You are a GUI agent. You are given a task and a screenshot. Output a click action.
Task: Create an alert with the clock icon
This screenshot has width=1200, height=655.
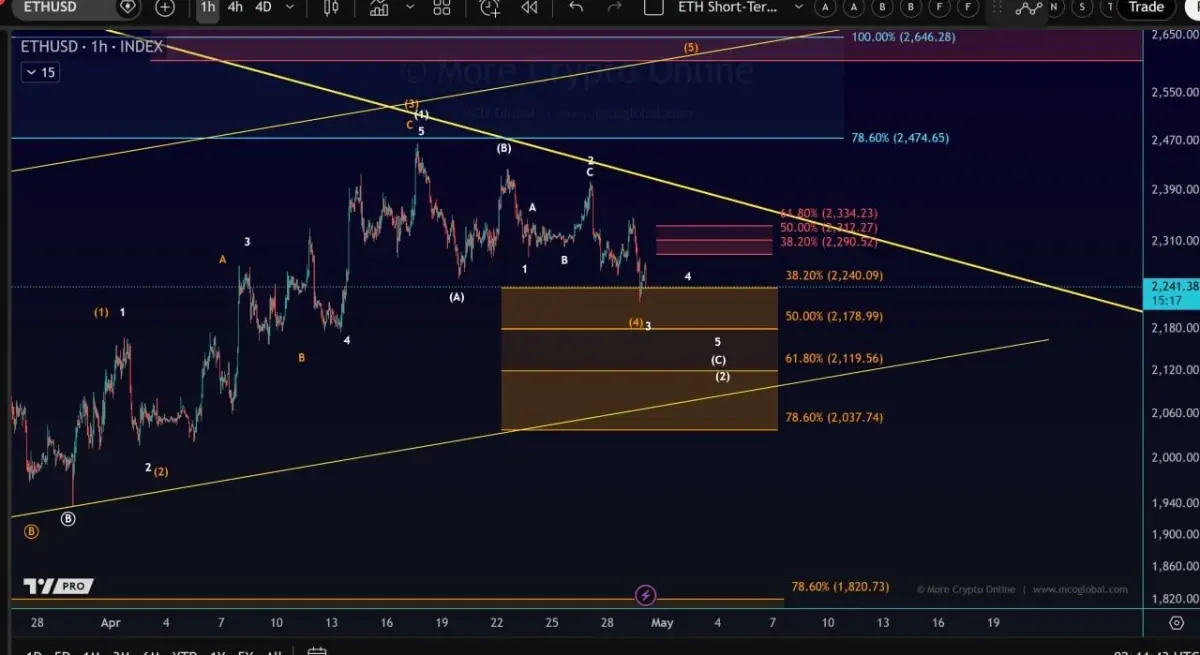click(x=490, y=7)
